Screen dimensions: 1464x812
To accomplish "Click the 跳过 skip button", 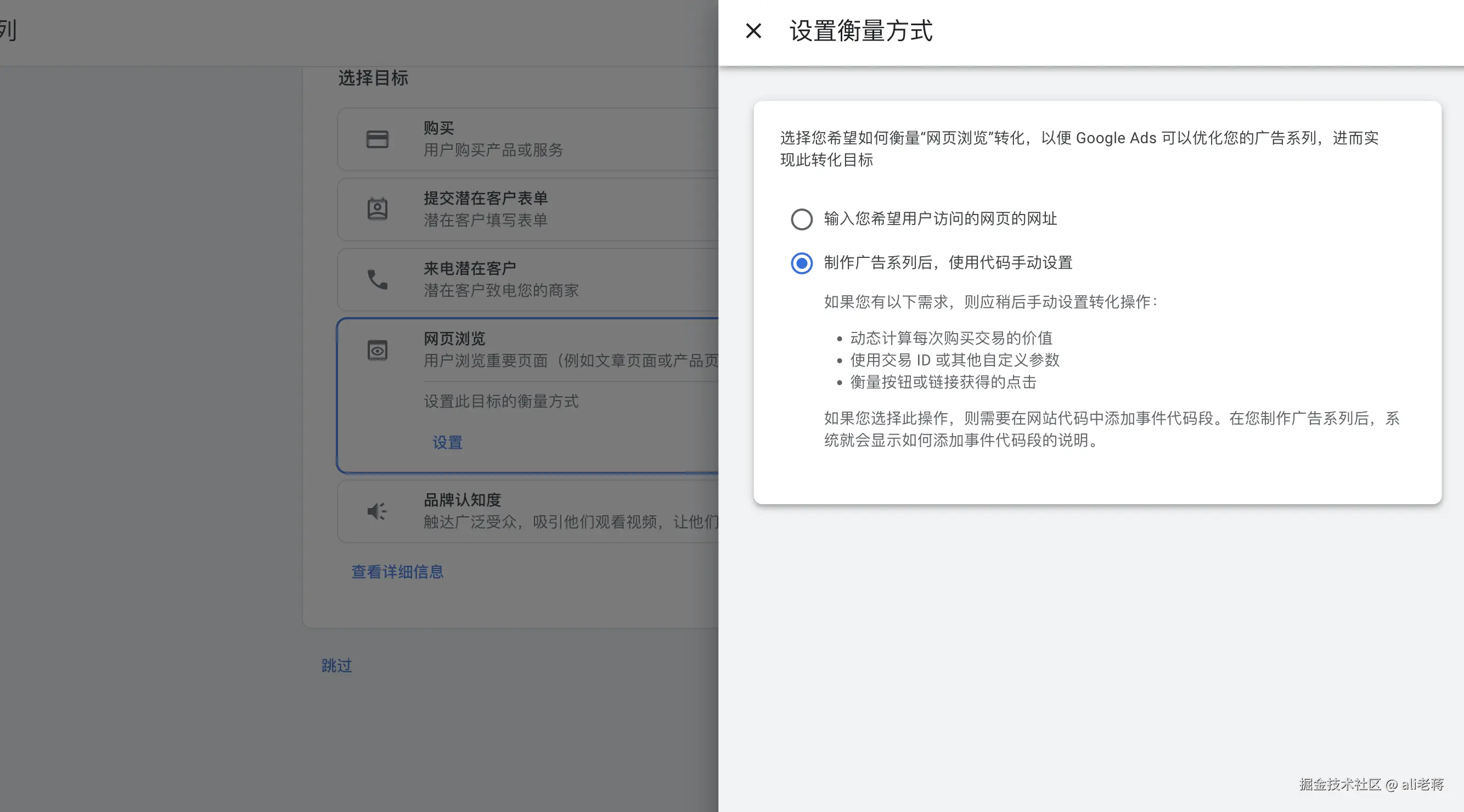I will [x=336, y=666].
